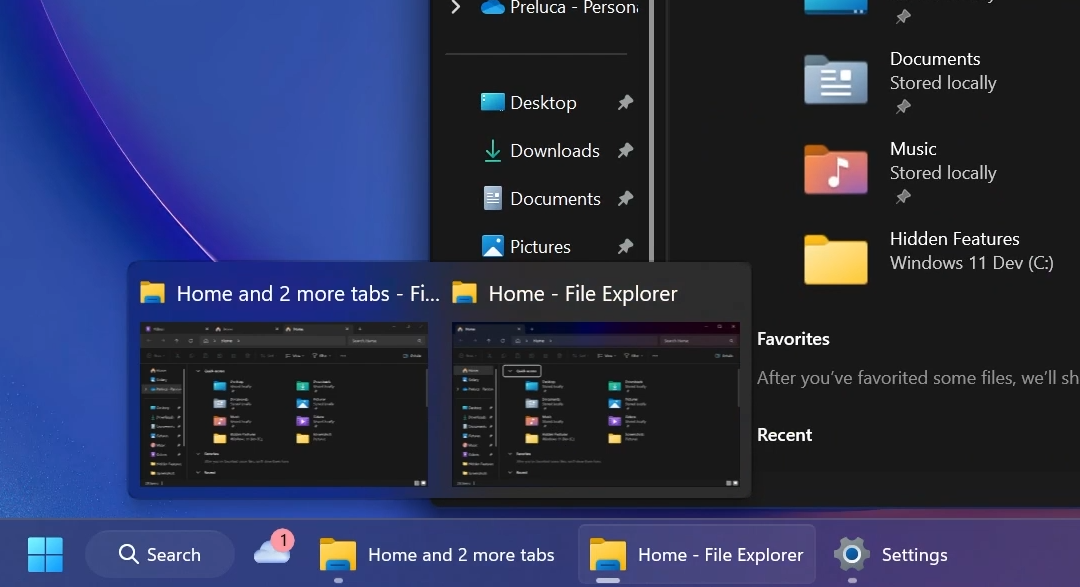Image resolution: width=1080 pixels, height=587 pixels.
Task: Open Desktop from the navigation sidebar
Action: coord(543,102)
